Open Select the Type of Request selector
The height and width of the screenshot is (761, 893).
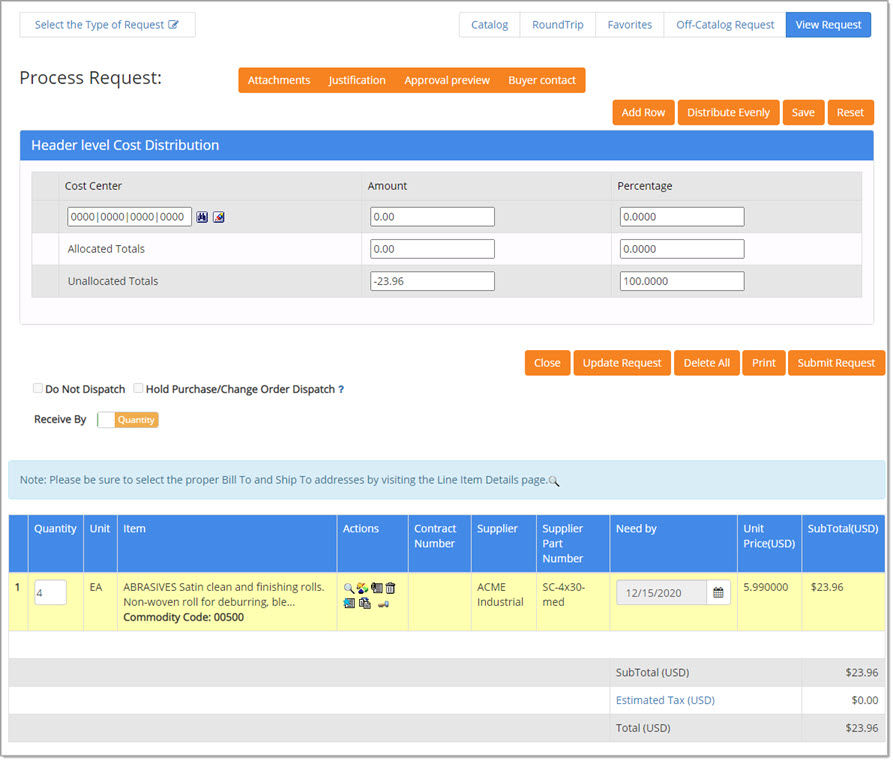coord(107,25)
